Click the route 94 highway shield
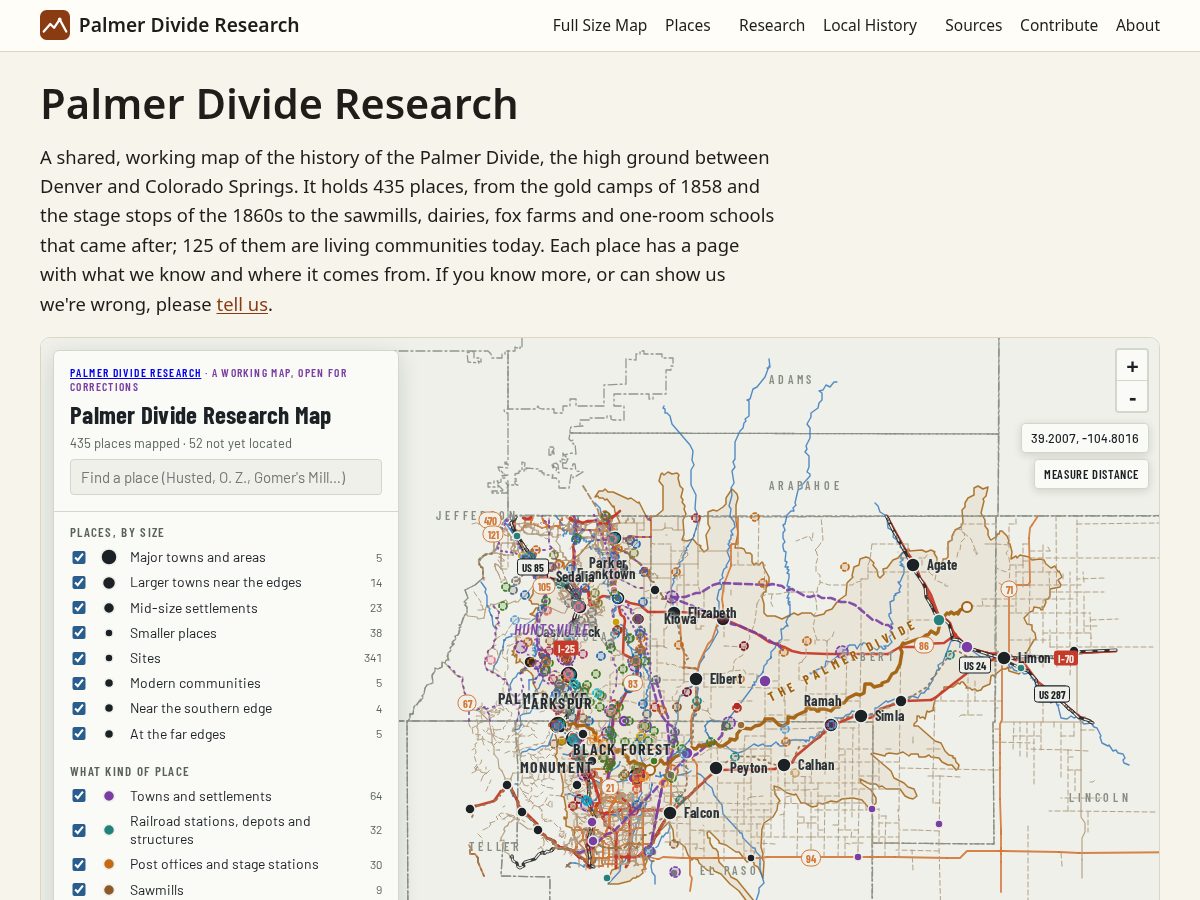The height and width of the screenshot is (900, 1200). click(811, 858)
